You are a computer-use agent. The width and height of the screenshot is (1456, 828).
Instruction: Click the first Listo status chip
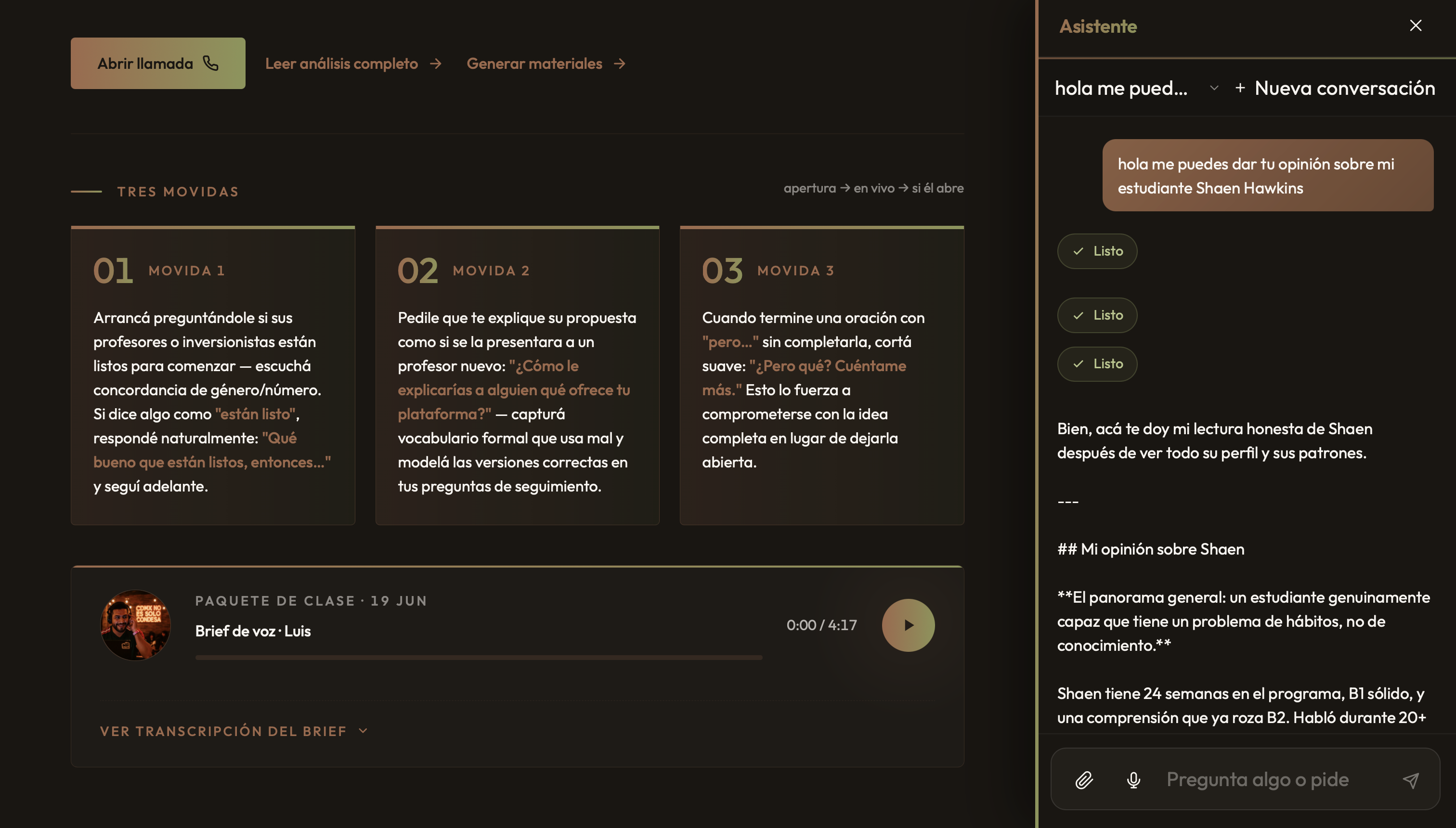(x=1097, y=251)
